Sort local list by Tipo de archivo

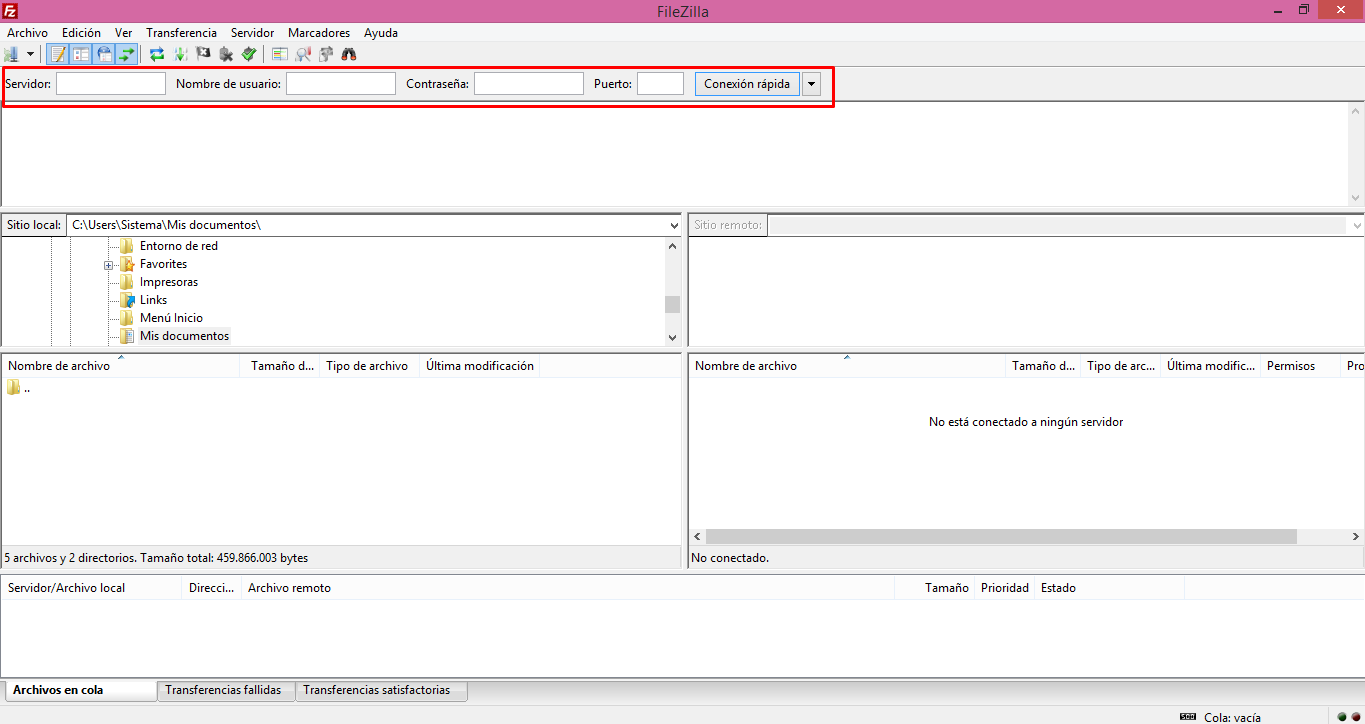(x=367, y=366)
